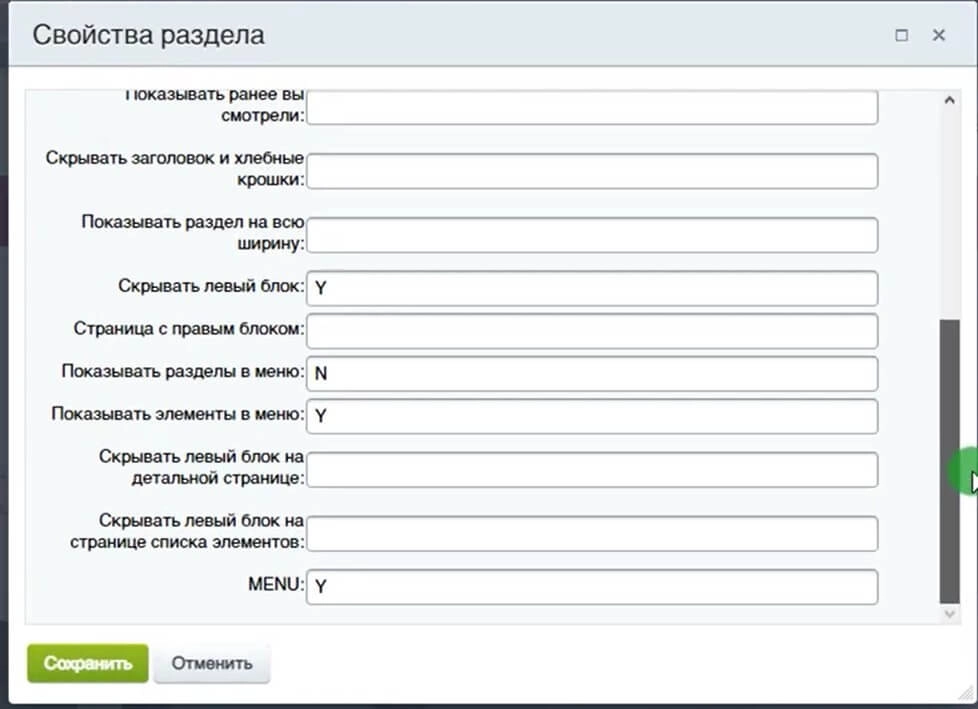Click the Показывать раздел на всю ширину field
This screenshot has height=709, width=978.
click(592, 235)
